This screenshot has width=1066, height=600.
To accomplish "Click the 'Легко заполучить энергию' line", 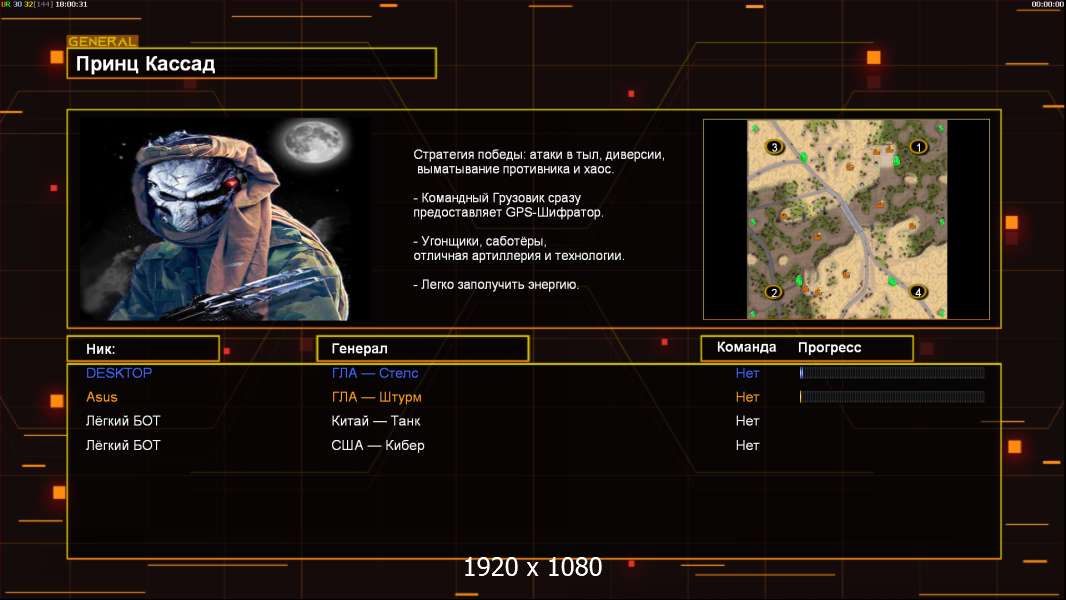I will pyautogui.click(x=496, y=285).
